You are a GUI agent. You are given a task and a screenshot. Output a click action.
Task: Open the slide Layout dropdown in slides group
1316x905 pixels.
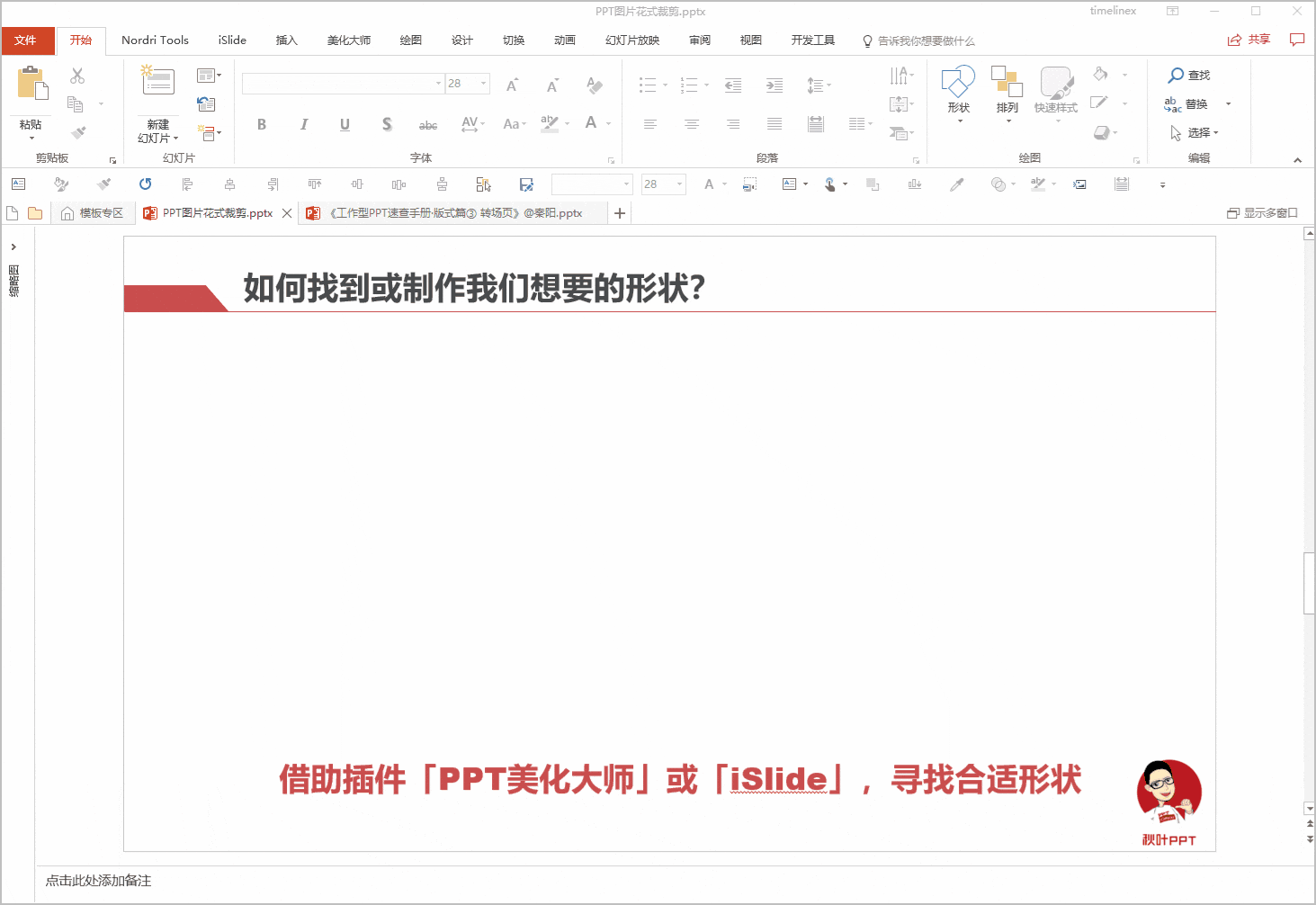(209, 76)
